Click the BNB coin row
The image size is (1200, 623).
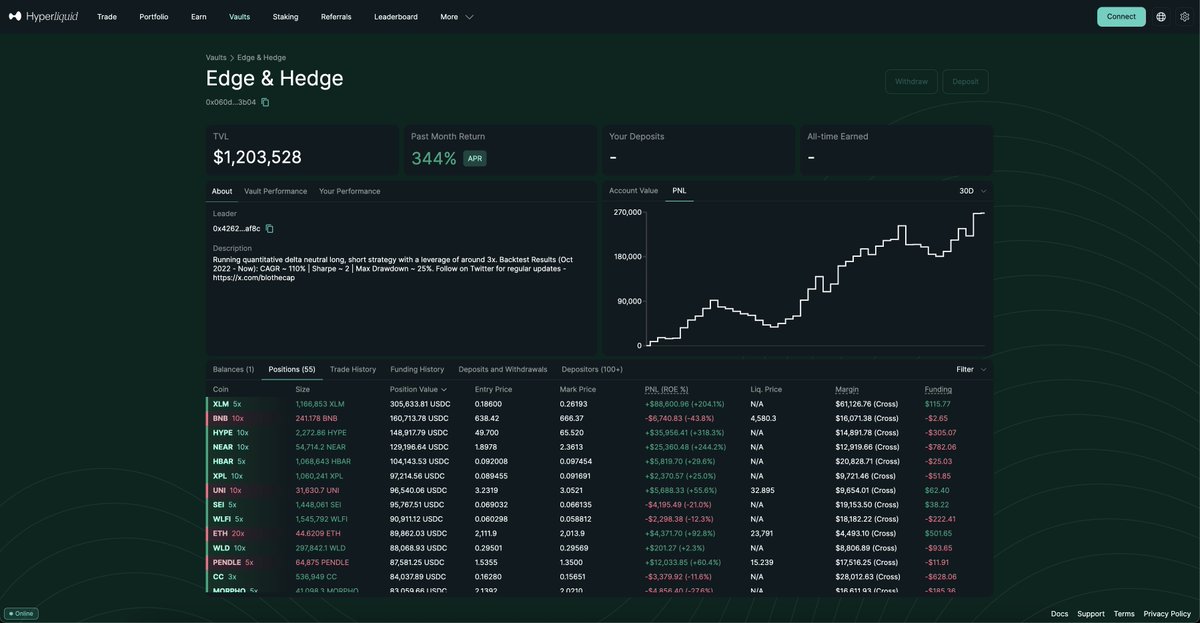599,418
